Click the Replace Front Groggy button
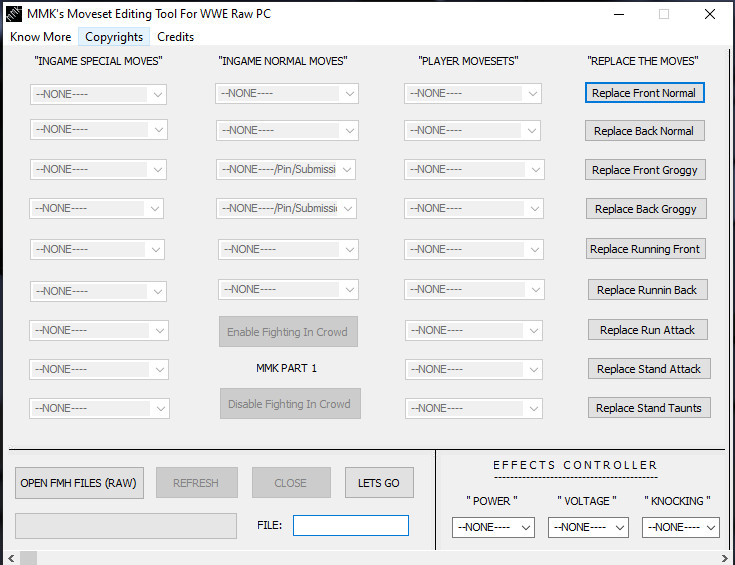Image resolution: width=735 pixels, height=565 pixels. [x=645, y=170]
